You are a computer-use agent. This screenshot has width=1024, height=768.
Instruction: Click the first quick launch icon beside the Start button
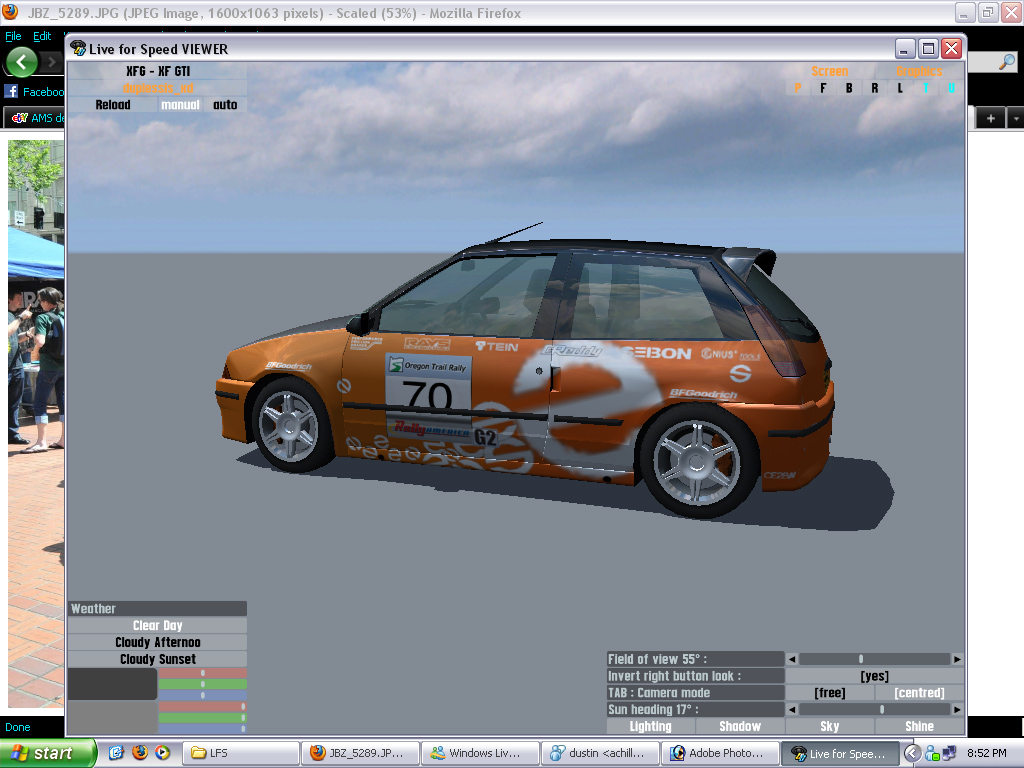[x=116, y=753]
